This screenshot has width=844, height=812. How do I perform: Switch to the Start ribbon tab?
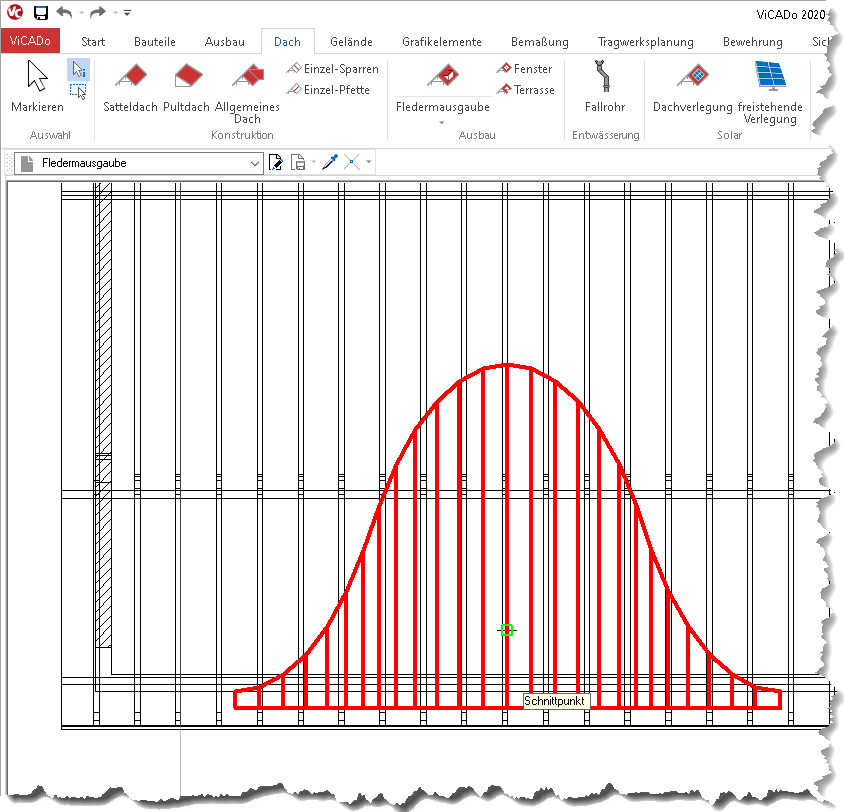click(93, 42)
